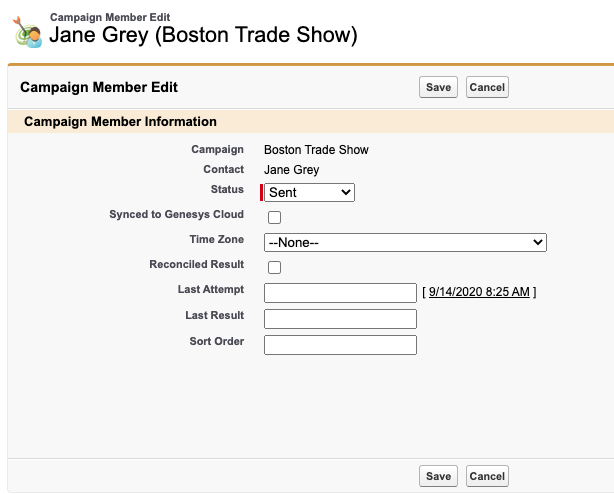Click the Time Zone dropdown arrow

click(538, 242)
